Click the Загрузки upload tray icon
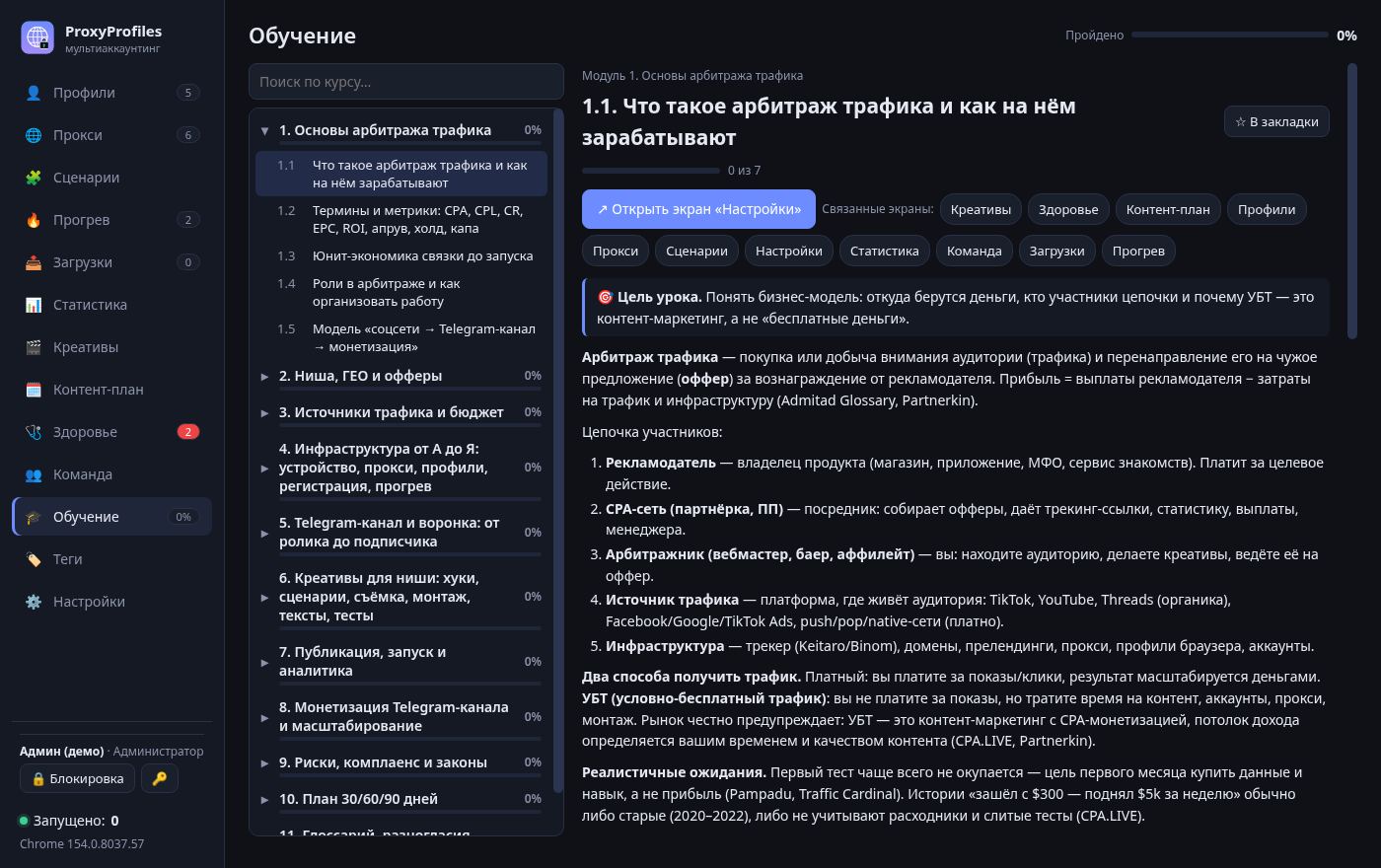 34,262
